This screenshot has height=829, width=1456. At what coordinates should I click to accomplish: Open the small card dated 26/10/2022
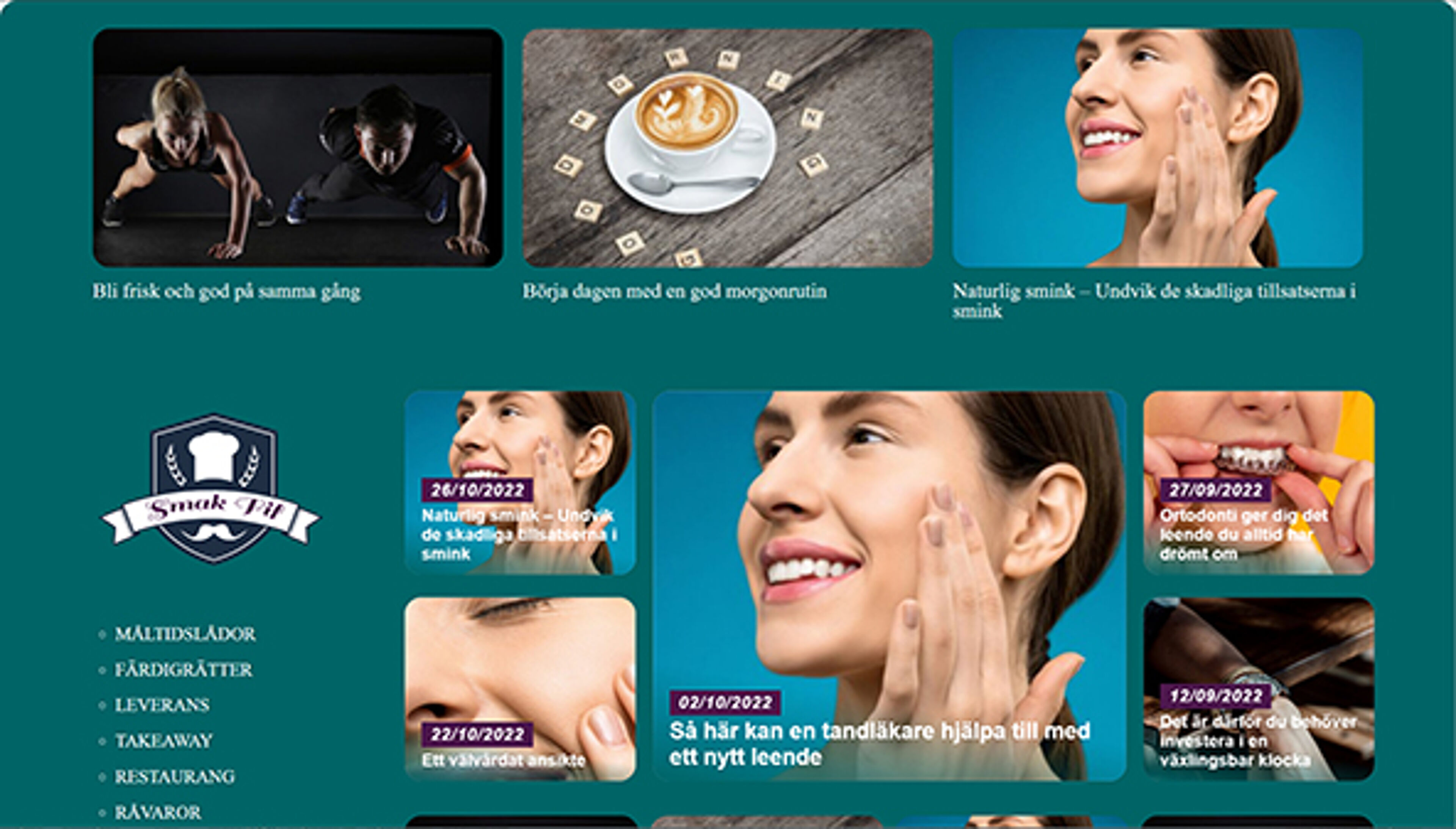pos(520,483)
